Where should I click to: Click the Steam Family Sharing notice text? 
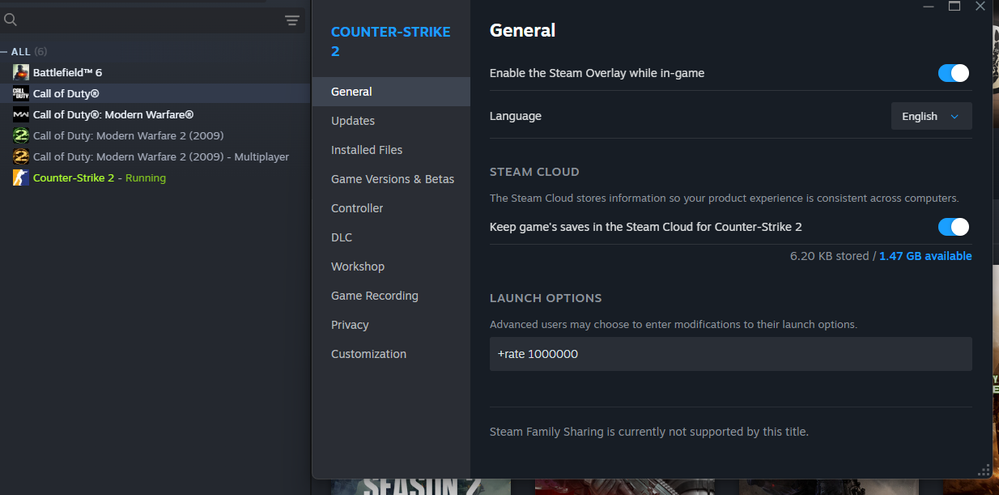649,432
